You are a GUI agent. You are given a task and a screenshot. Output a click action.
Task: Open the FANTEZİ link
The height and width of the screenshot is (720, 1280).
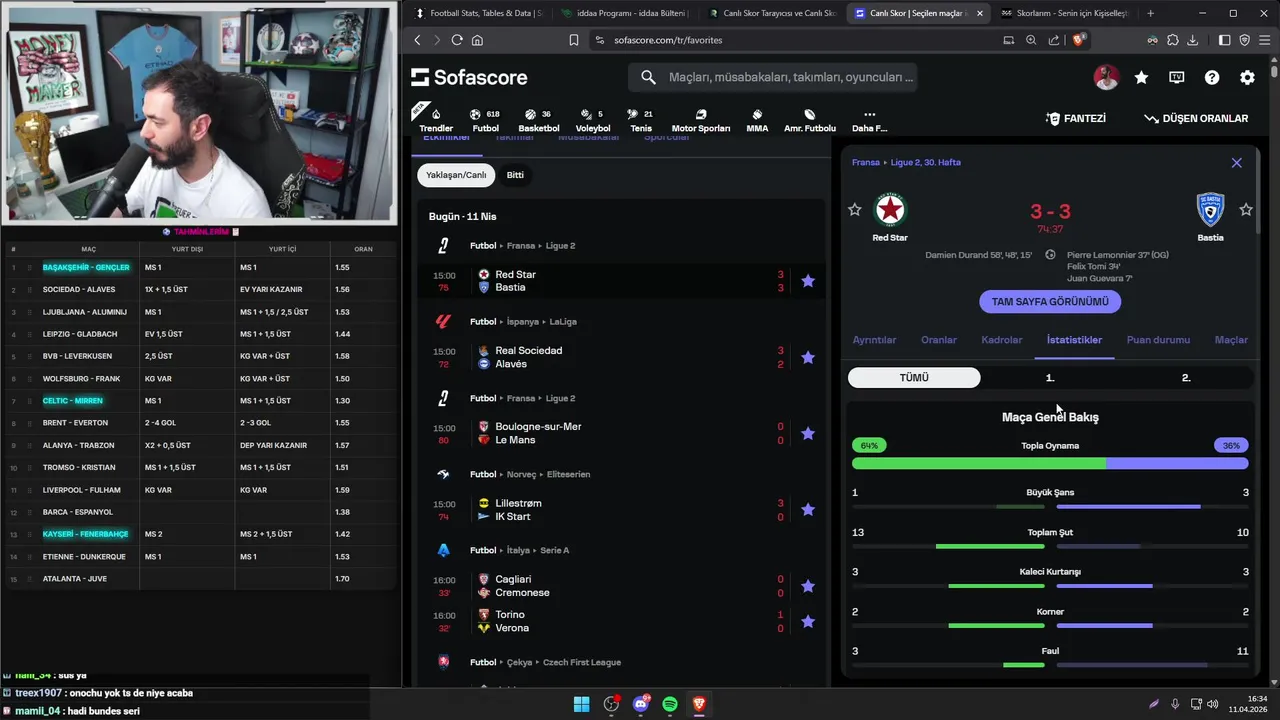(x=1076, y=118)
